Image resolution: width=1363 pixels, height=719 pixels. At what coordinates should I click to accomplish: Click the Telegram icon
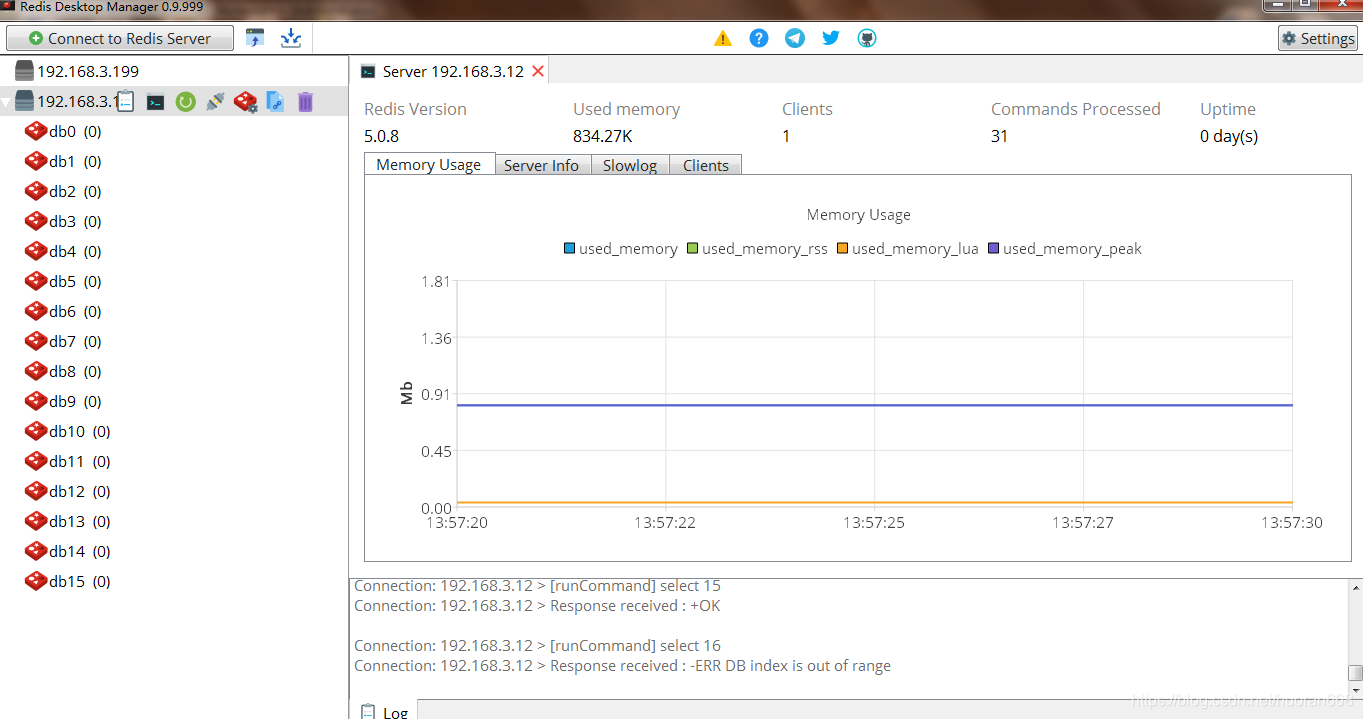coord(795,38)
